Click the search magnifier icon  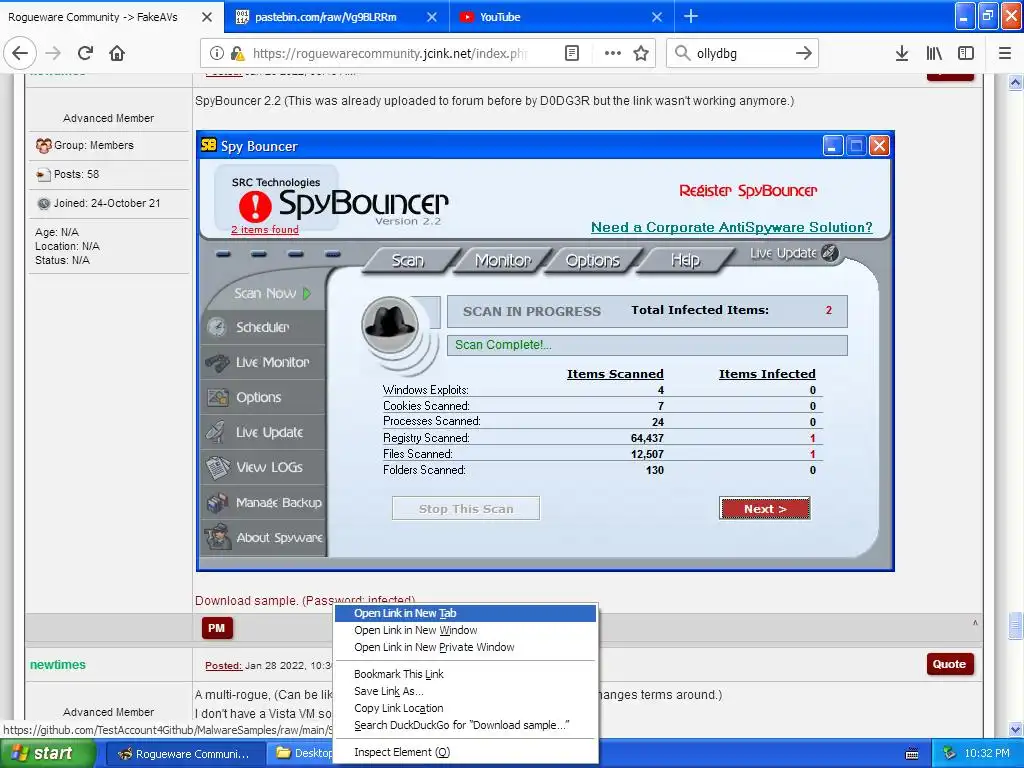(x=682, y=53)
